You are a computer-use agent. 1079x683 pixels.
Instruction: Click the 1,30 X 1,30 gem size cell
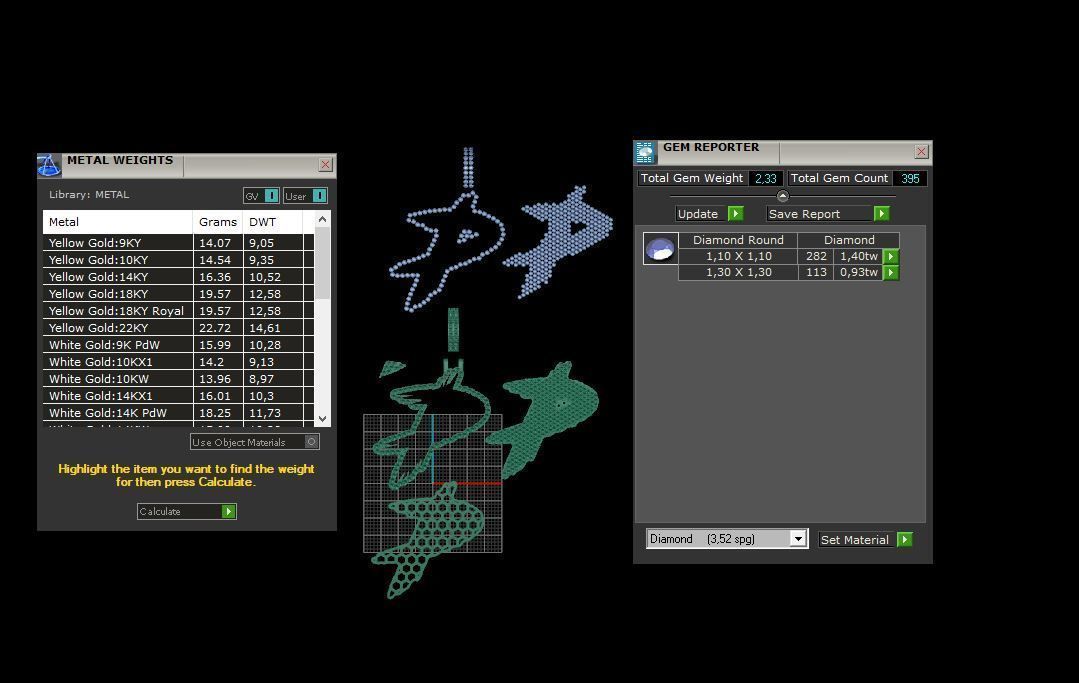(x=738, y=272)
